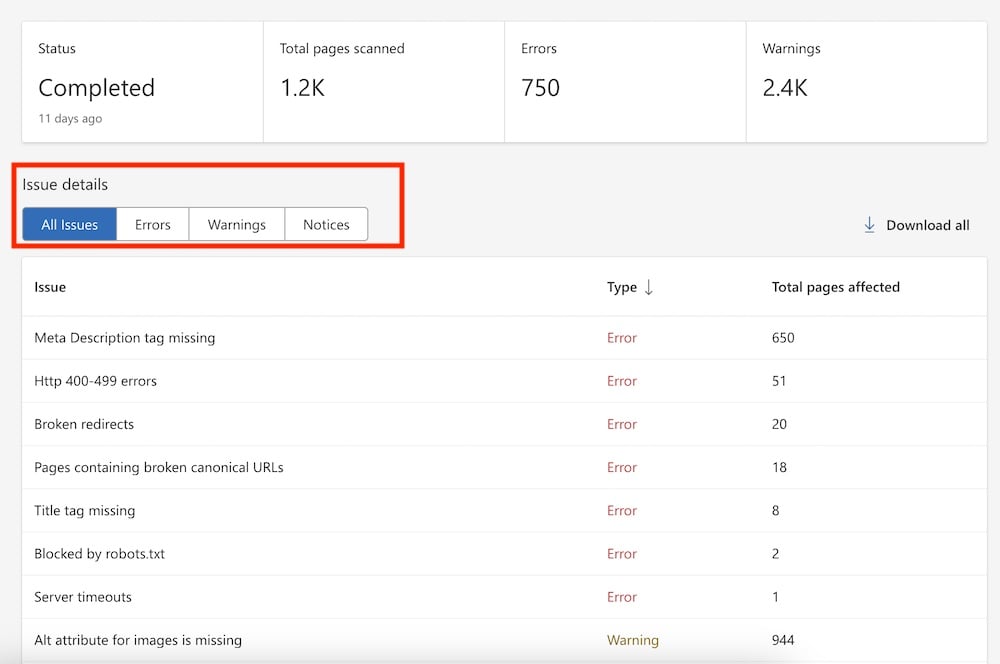
Task: Open Meta Description tag missing issue
Action: click(x=125, y=338)
